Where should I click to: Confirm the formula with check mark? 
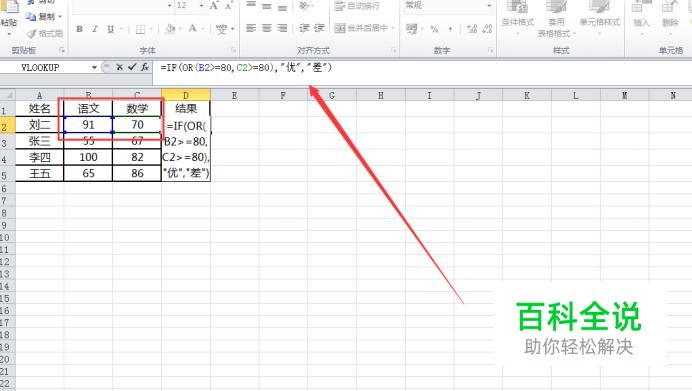point(132,67)
